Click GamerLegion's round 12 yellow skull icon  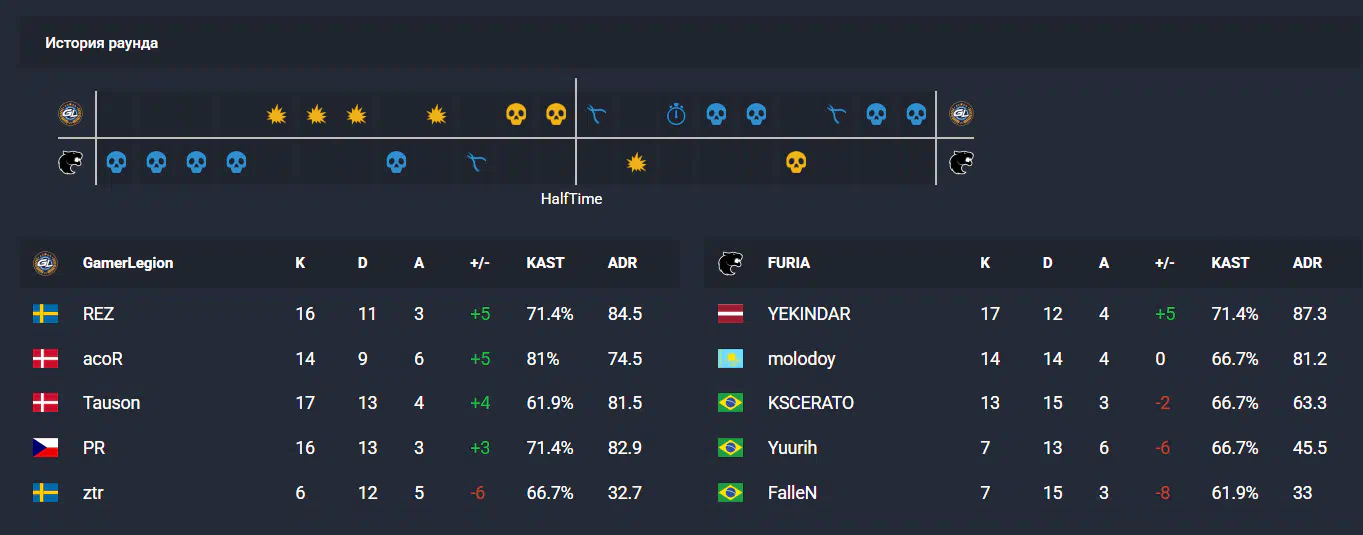(x=556, y=114)
